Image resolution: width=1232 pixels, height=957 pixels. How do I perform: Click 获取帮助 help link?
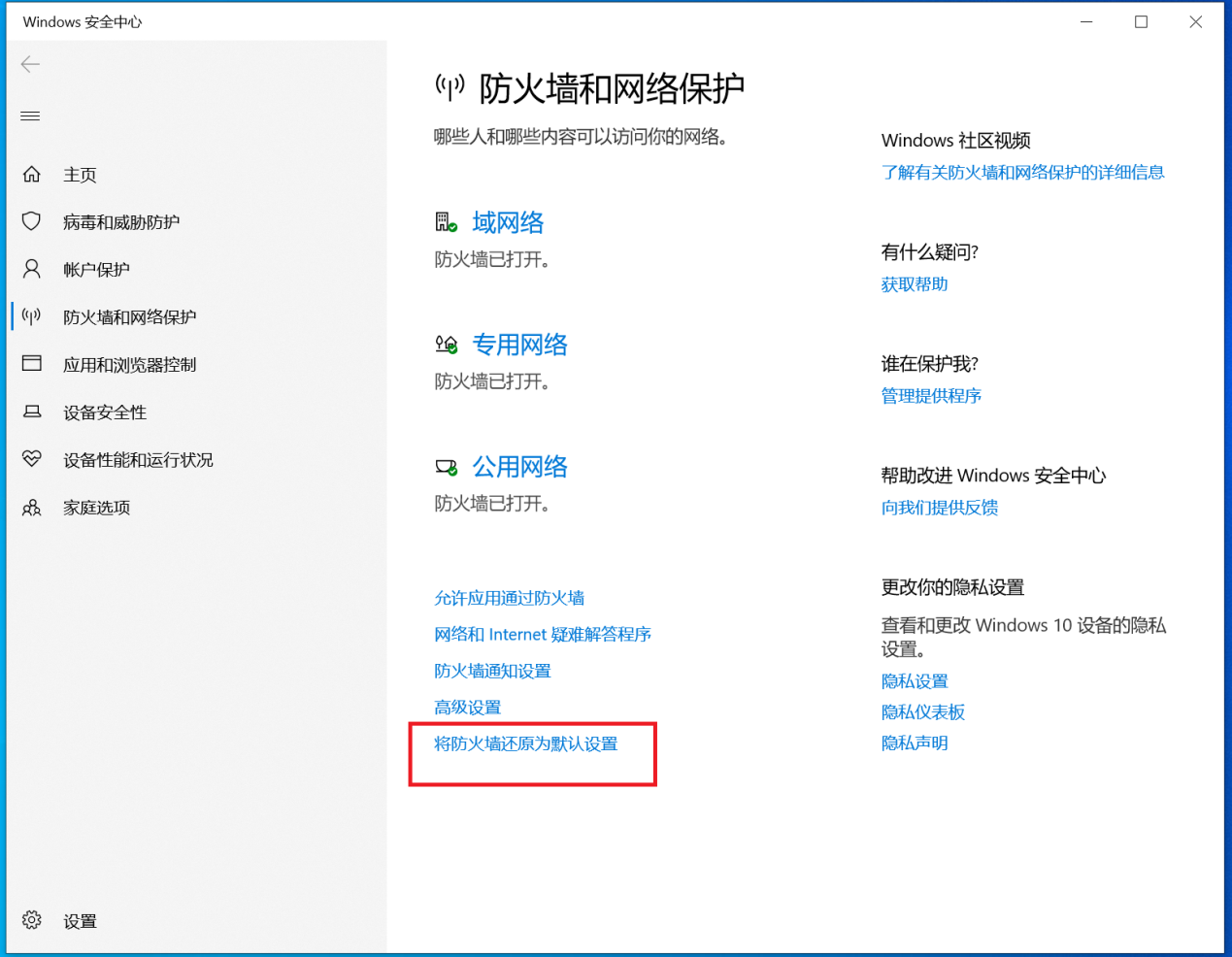tap(914, 284)
